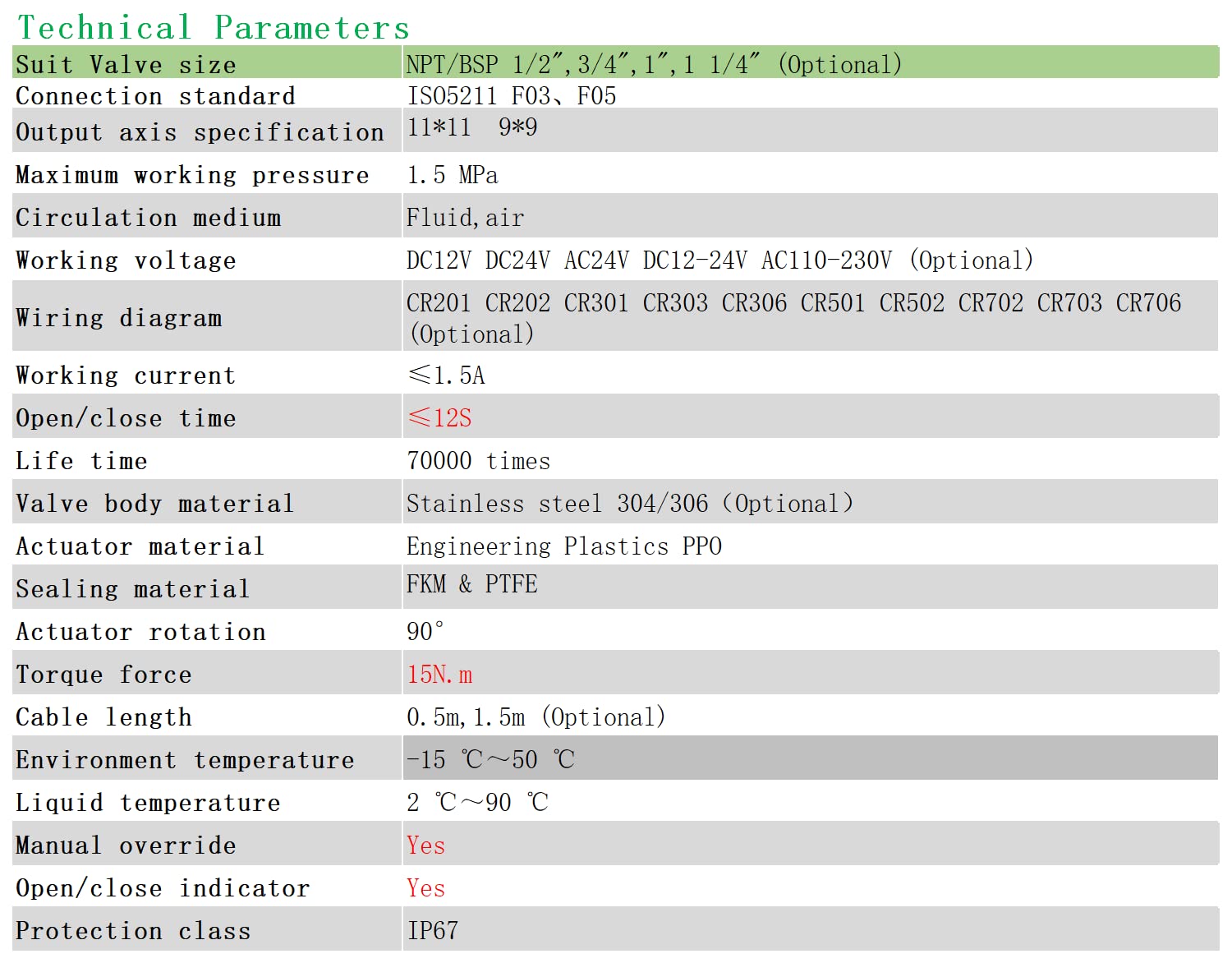Select the 'Actuator rotation' label
This screenshot has width=1232, height=963.
pyautogui.click(x=140, y=632)
